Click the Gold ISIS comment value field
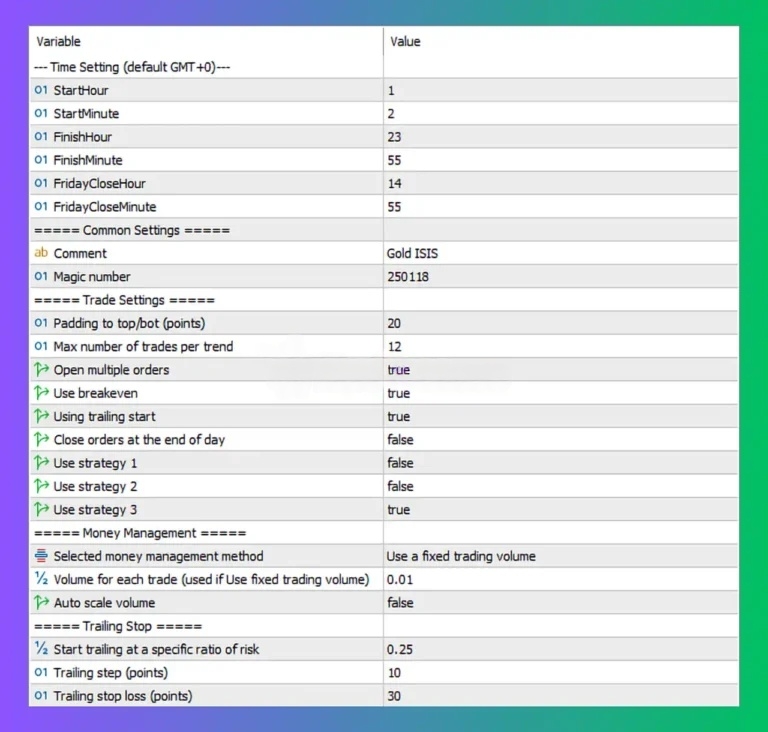This screenshot has width=768, height=732. pyautogui.click(x=412, y=253)
